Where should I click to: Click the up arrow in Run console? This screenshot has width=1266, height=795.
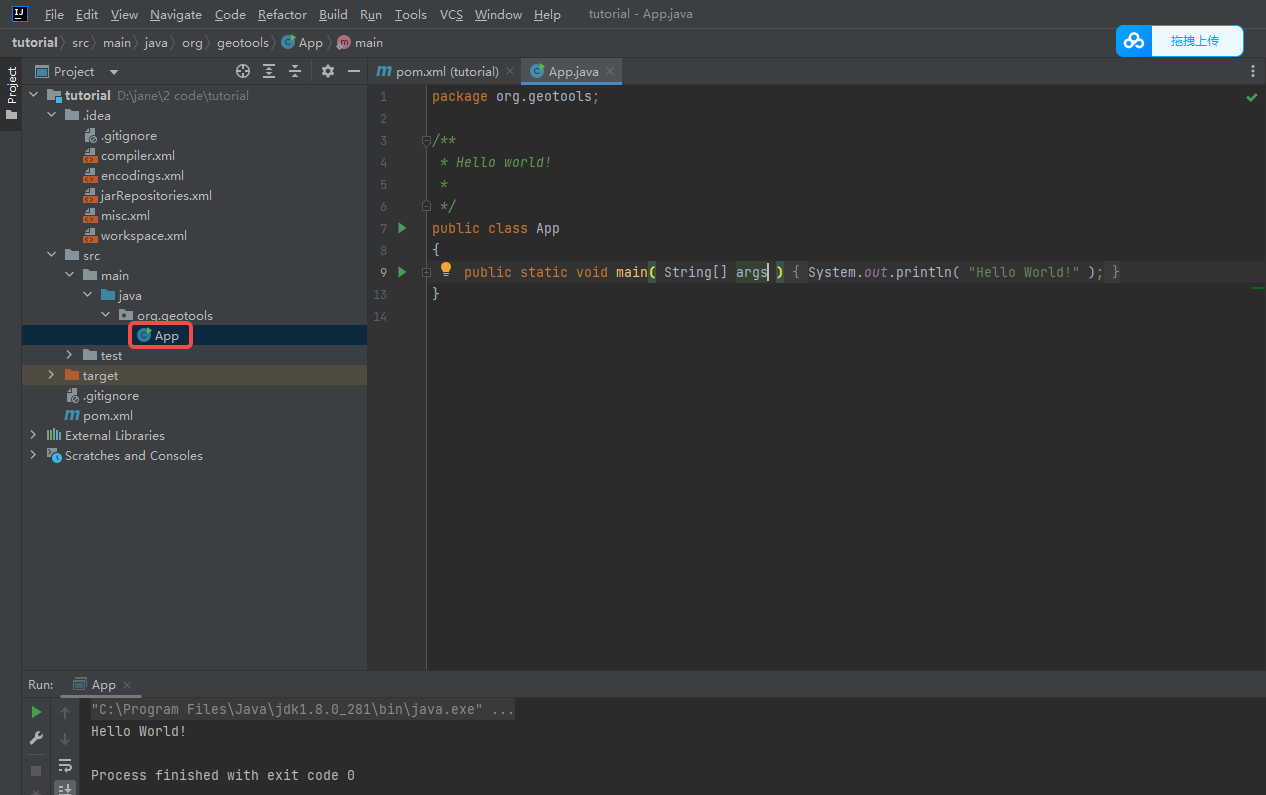[x=65, y=712]
